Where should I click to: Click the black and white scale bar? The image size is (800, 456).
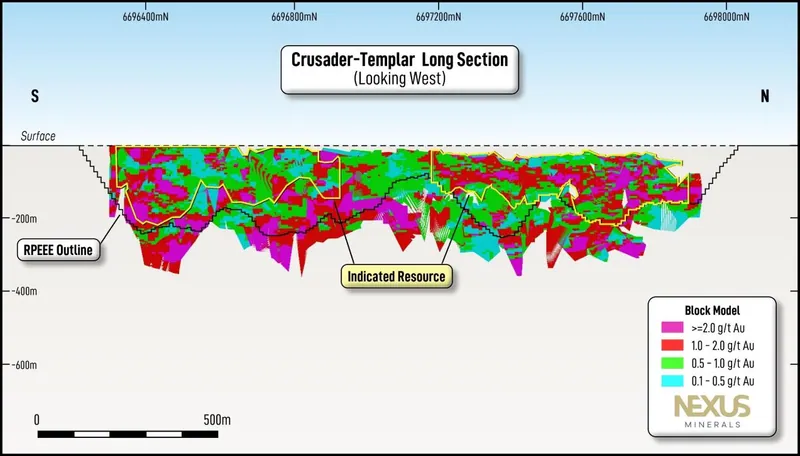128,435
